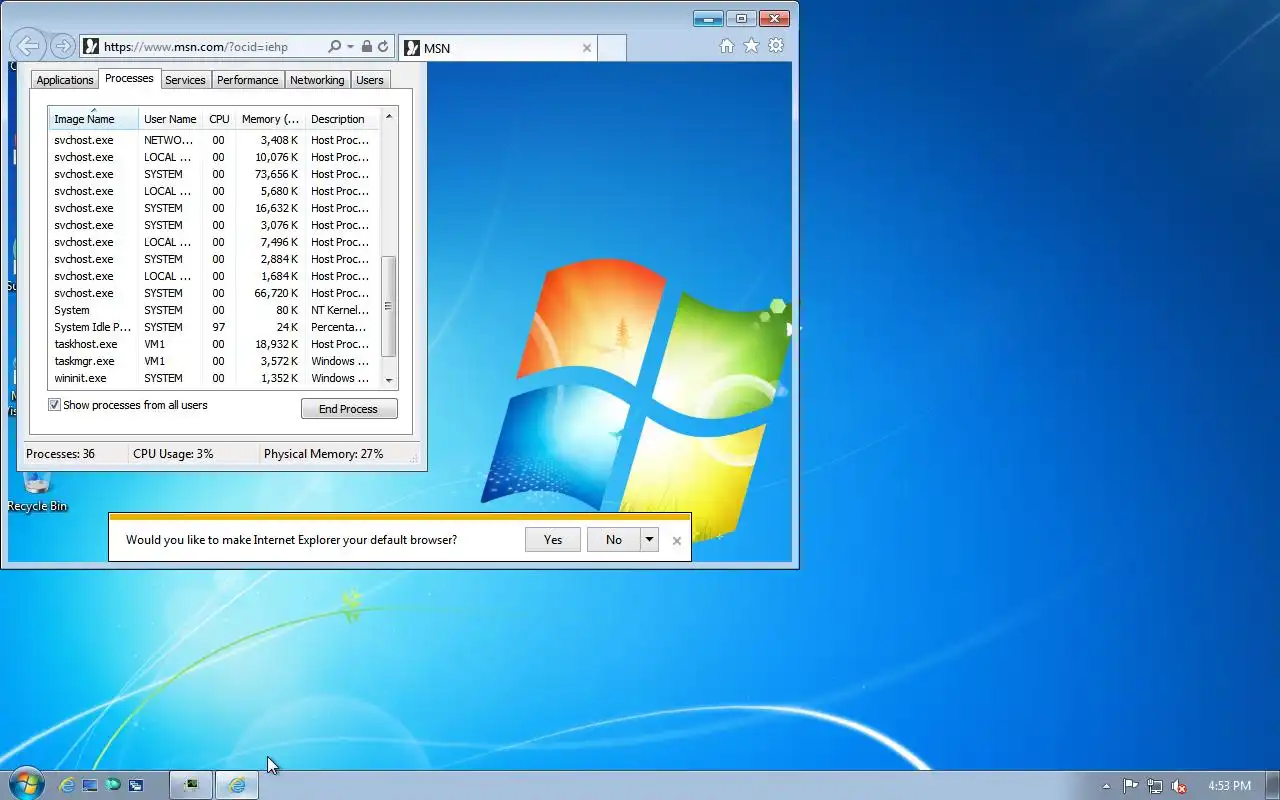Open the network tray icon

[1155, 786]
